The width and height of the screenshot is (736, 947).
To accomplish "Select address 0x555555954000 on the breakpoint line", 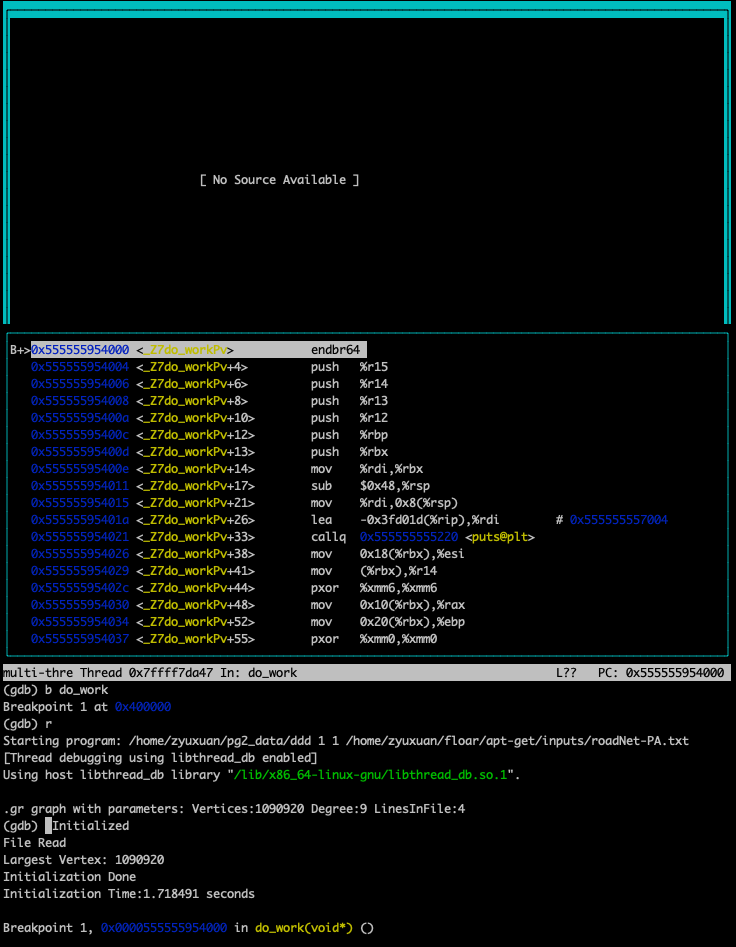I will click(x=80, y=350).
